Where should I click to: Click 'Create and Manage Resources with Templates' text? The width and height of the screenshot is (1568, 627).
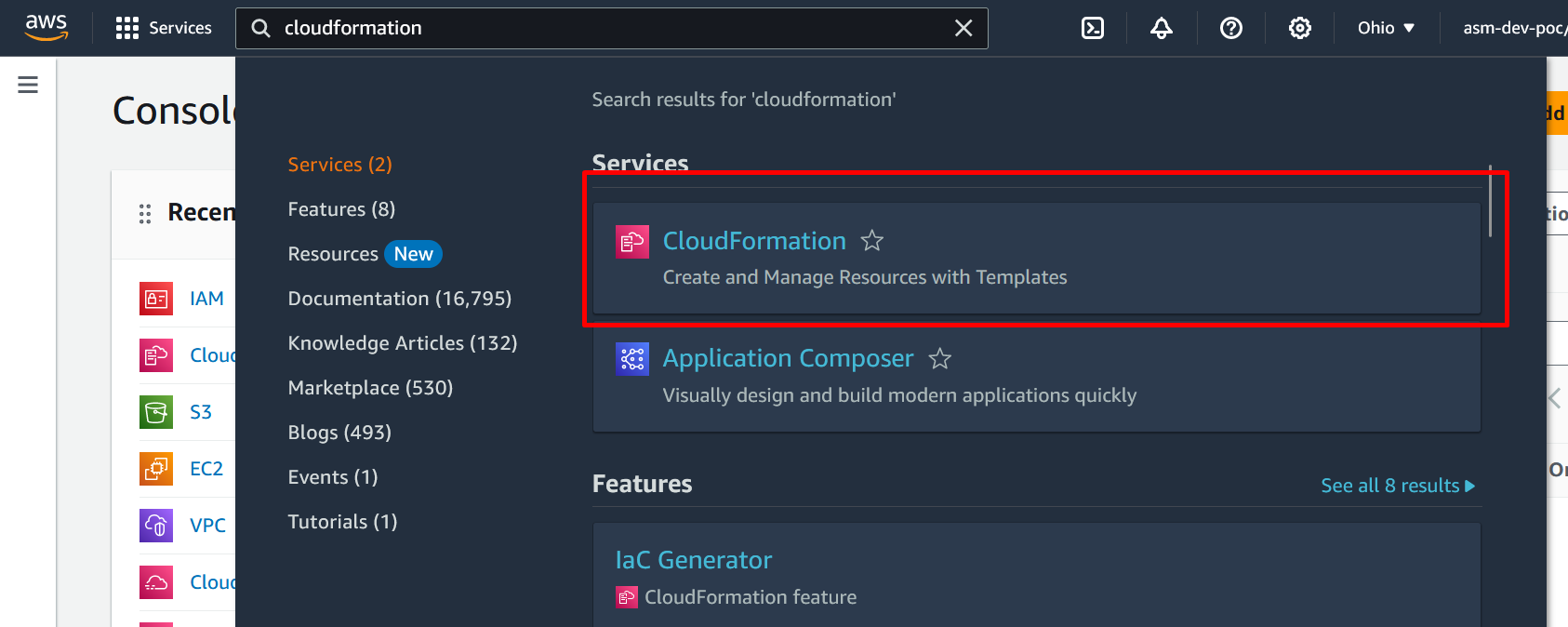[865, 277]
